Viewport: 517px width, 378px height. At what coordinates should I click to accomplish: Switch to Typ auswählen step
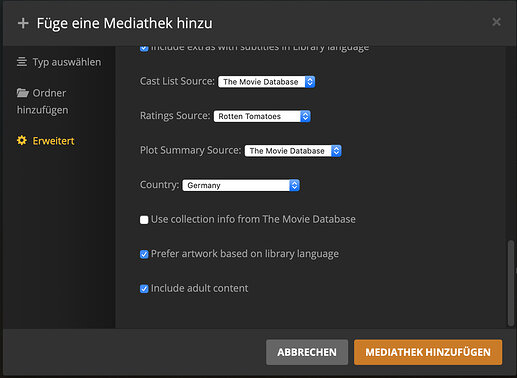[x=59, y=62]
